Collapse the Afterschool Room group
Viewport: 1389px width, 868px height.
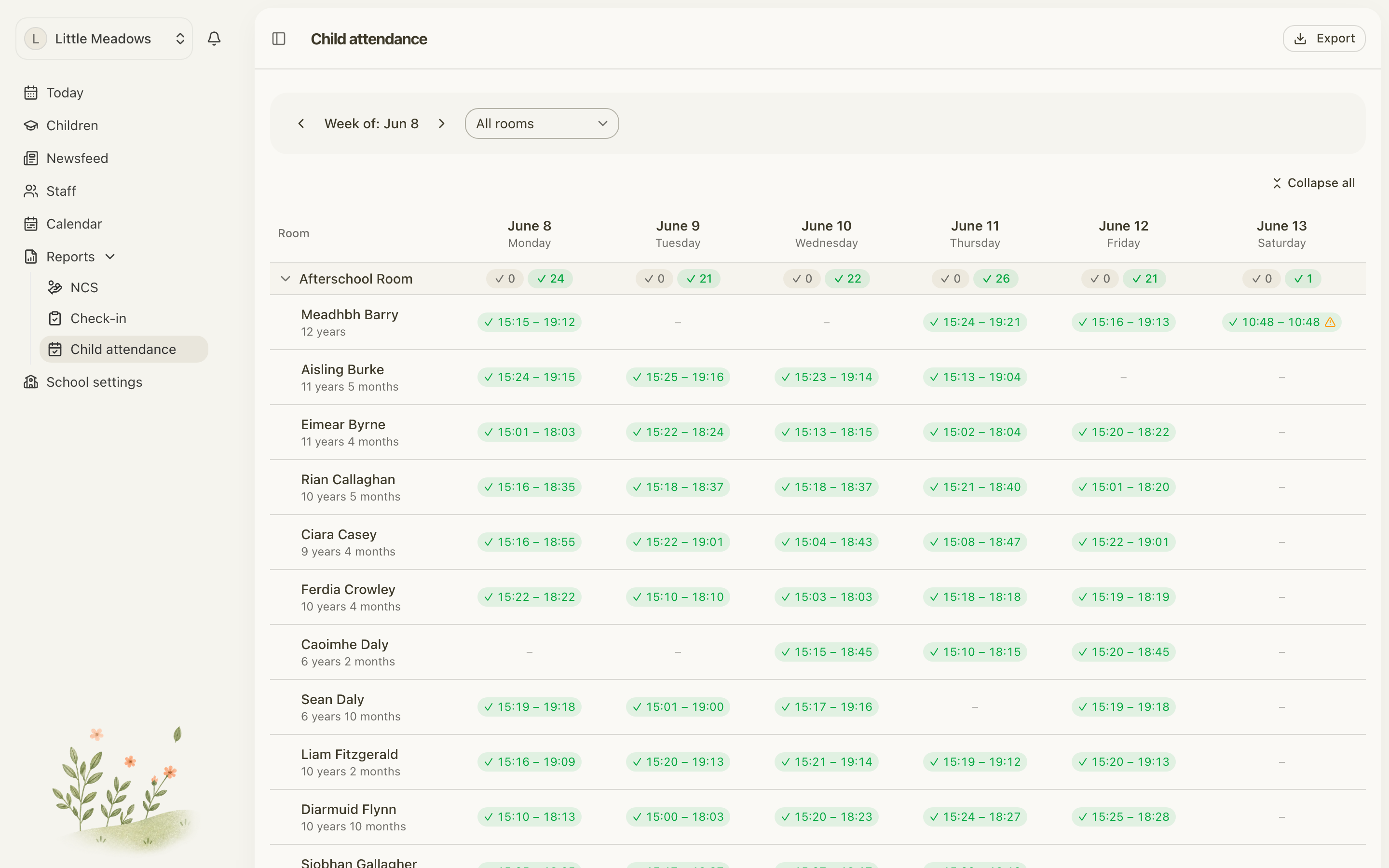coord(285,278)
